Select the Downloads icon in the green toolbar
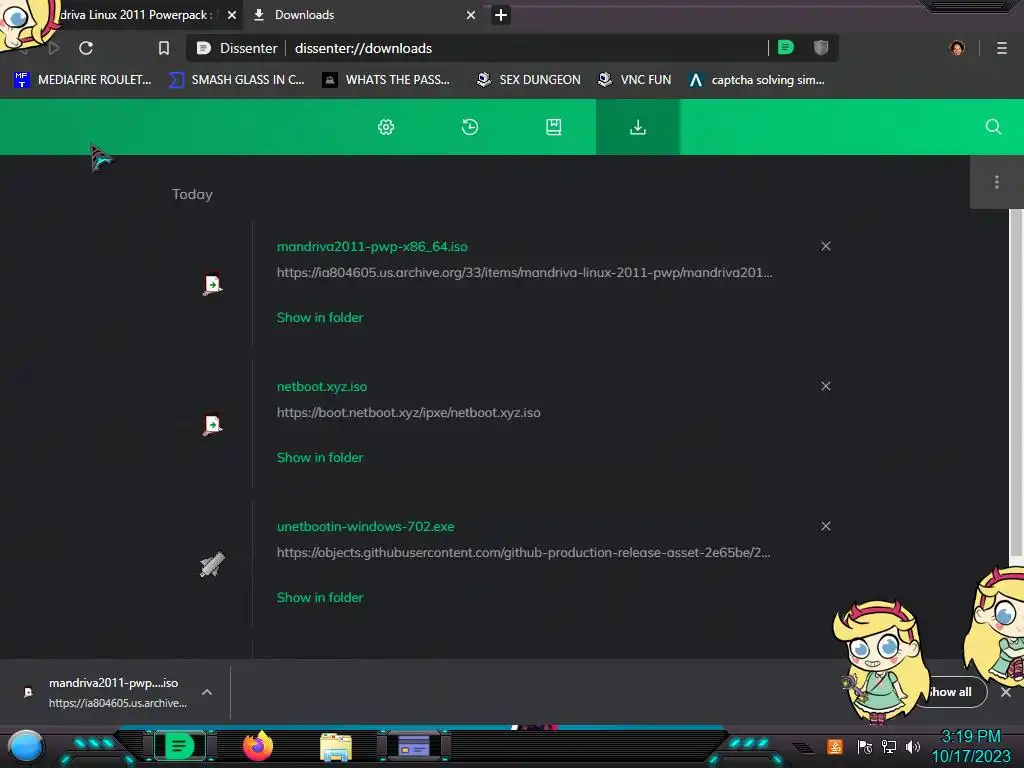This screenshot has width=1024, height=768. coord(637,127)
